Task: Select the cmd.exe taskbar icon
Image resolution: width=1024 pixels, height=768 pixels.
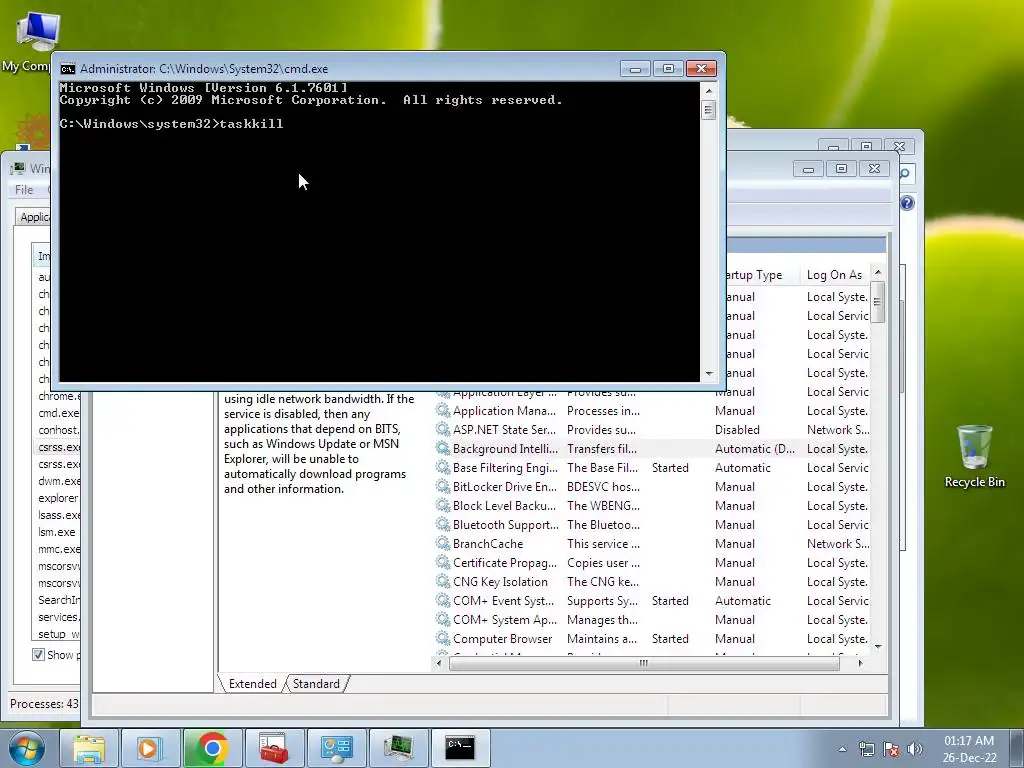Action: coord(460,748)
